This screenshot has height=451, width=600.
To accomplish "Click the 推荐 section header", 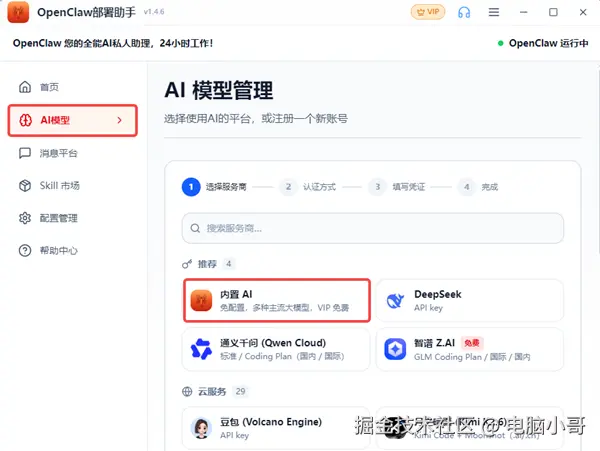I will (x=207, y=264).
